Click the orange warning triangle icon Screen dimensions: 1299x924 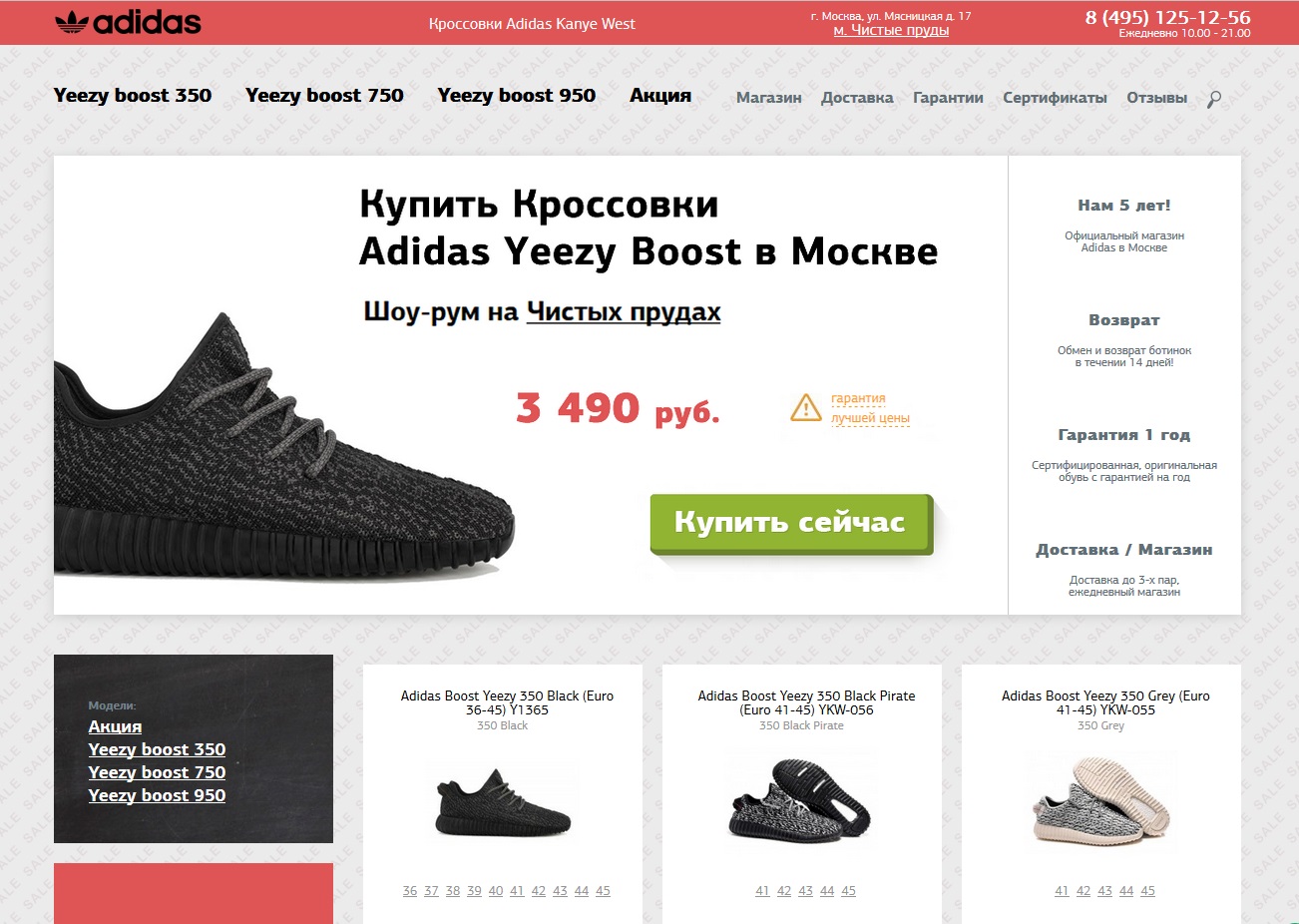[805, 407]
